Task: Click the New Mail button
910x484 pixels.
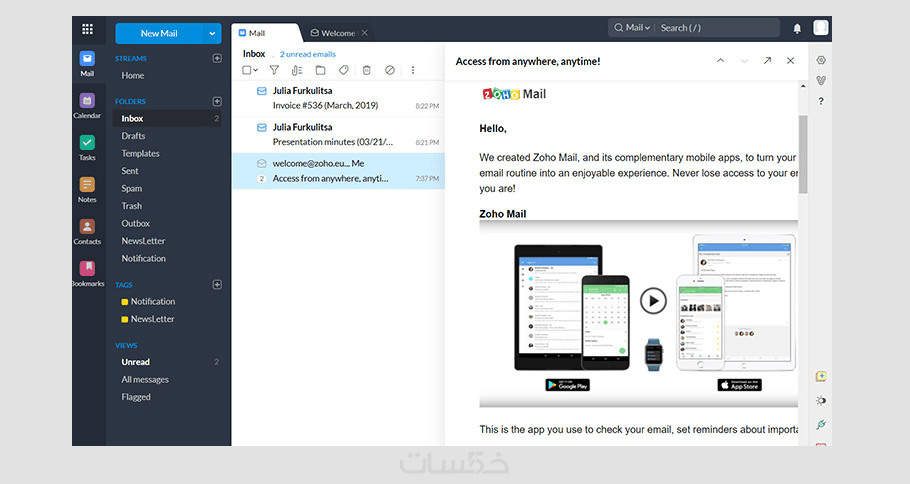Action: [x=159, y=34]
